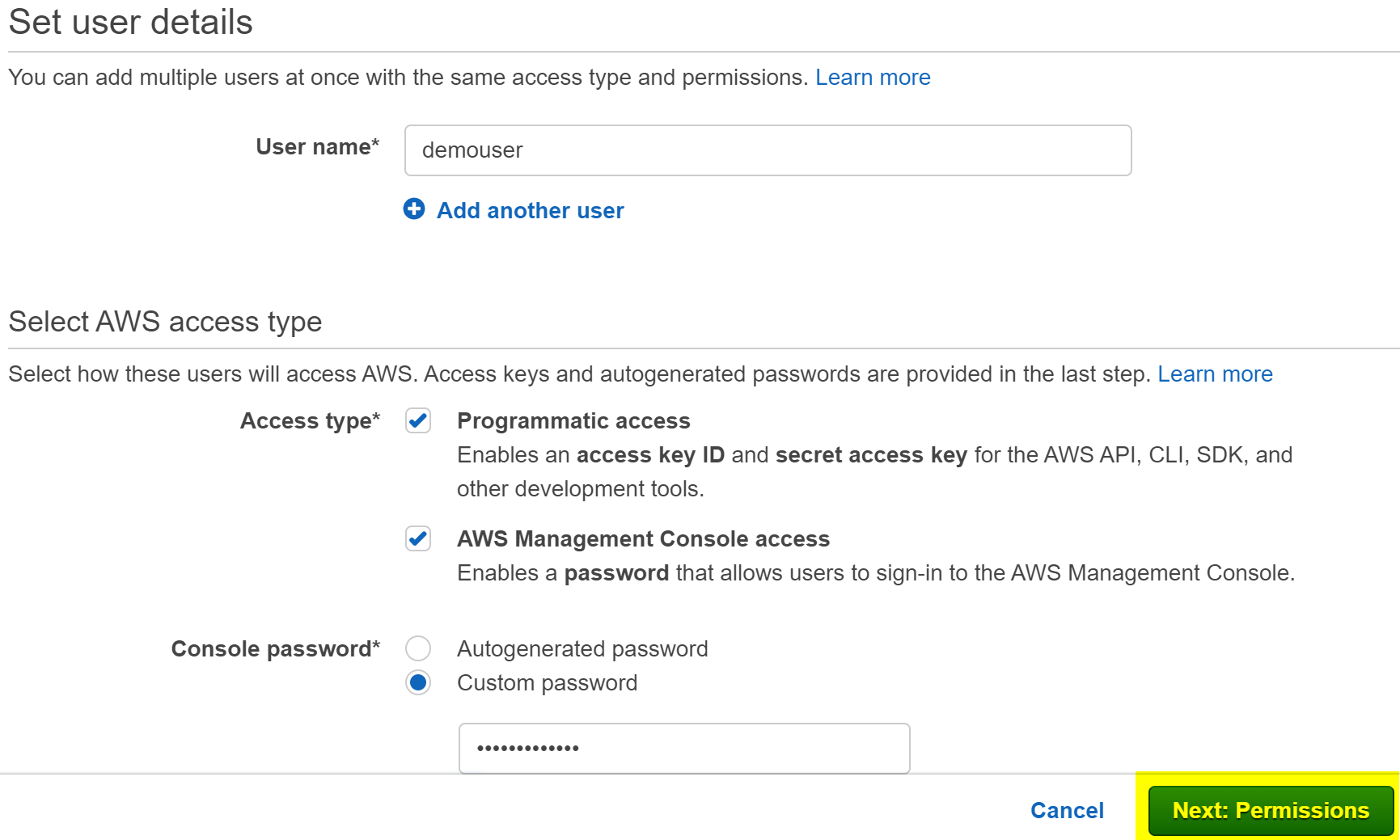Open Learn more link about access keys
Screen dimensions: 1400x840
(x=1214, y=374)
